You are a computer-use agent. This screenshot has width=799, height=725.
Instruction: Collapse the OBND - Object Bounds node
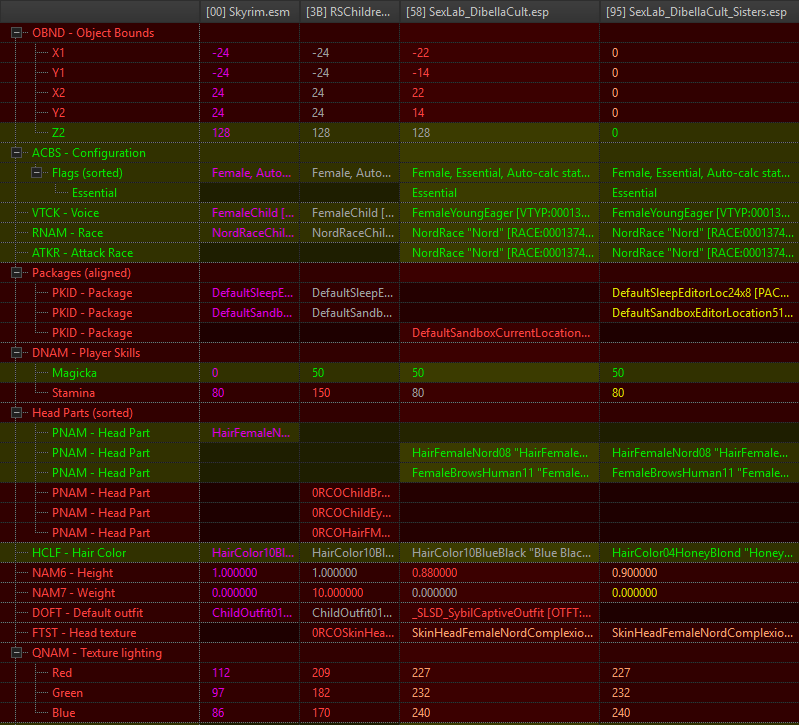[16, 33]
